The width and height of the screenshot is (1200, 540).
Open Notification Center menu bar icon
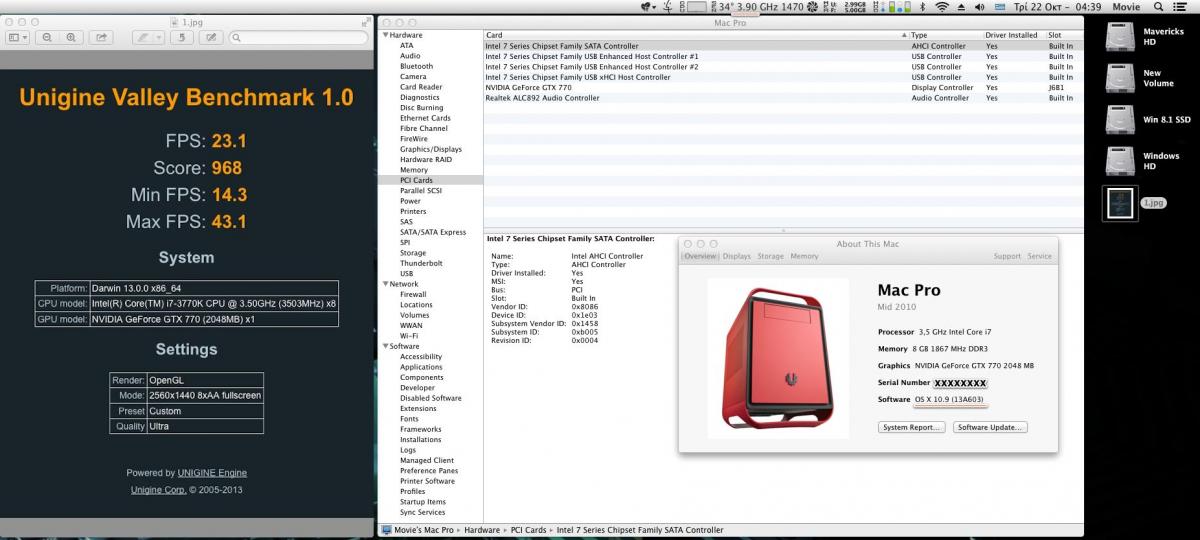point(1182,6)
